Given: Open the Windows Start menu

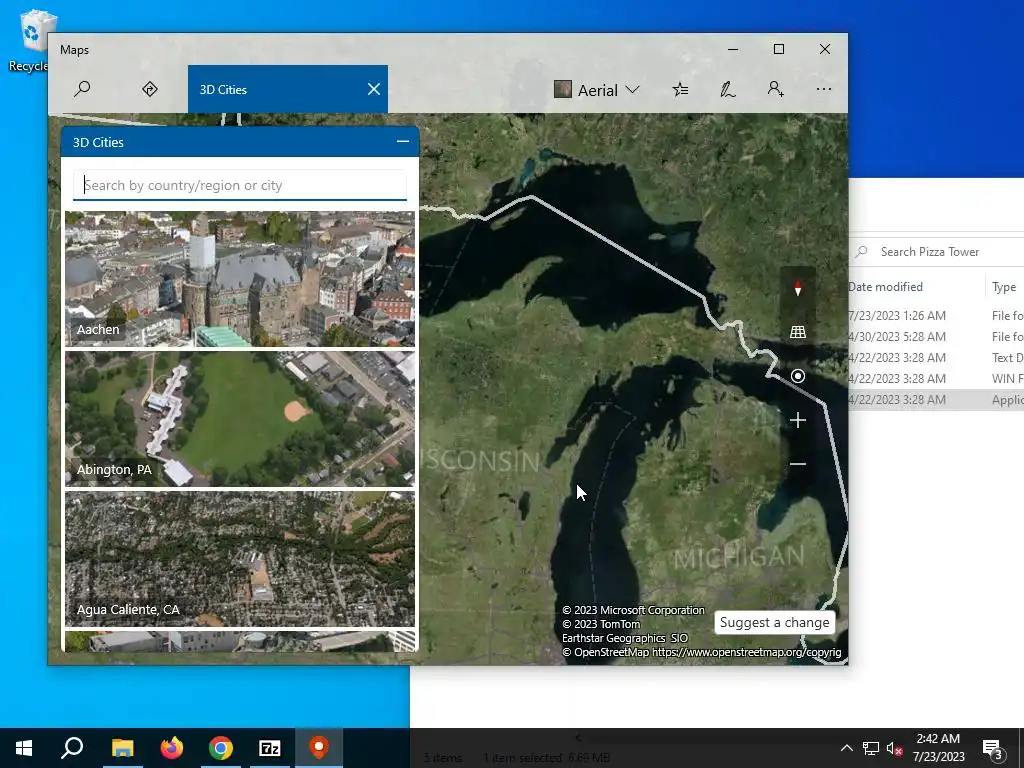Looking at the screenshot, I should (x=24, y=748).
